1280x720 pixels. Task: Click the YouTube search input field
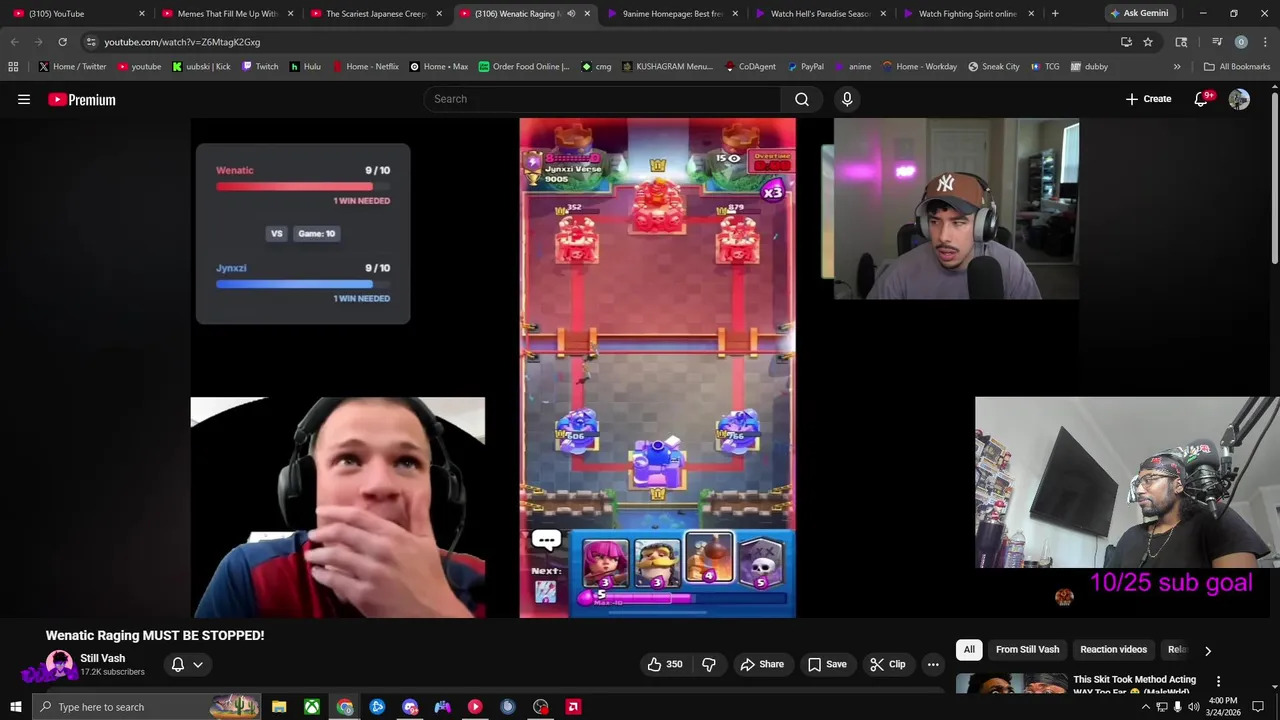(603, 99)
